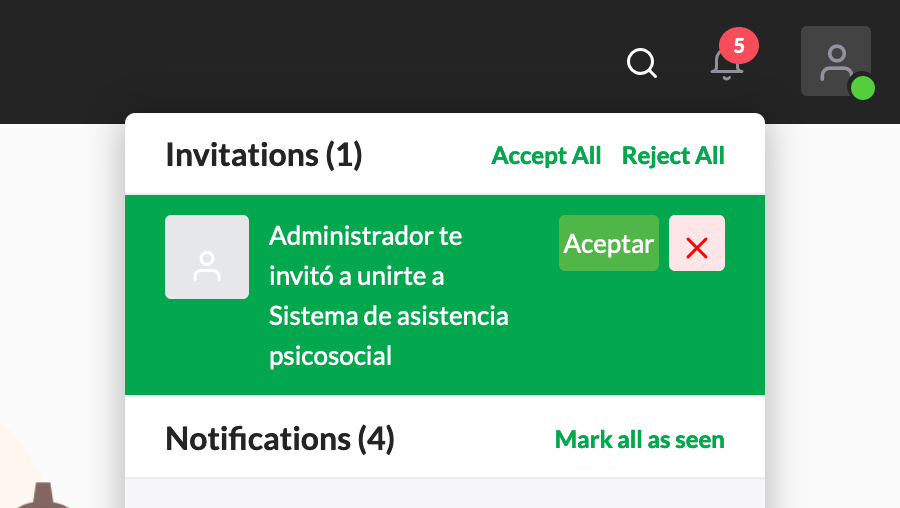Click the green online status dot
Image resolution: width=900 pixels, height=508 pixels.
click(862, 88)
